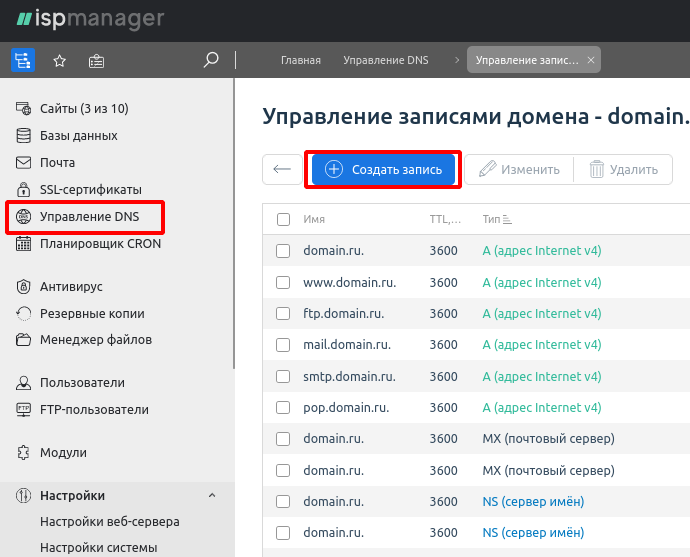690x557 pixels.
Task: Click the FTP-пользователи icon
Action: [23, 410]
